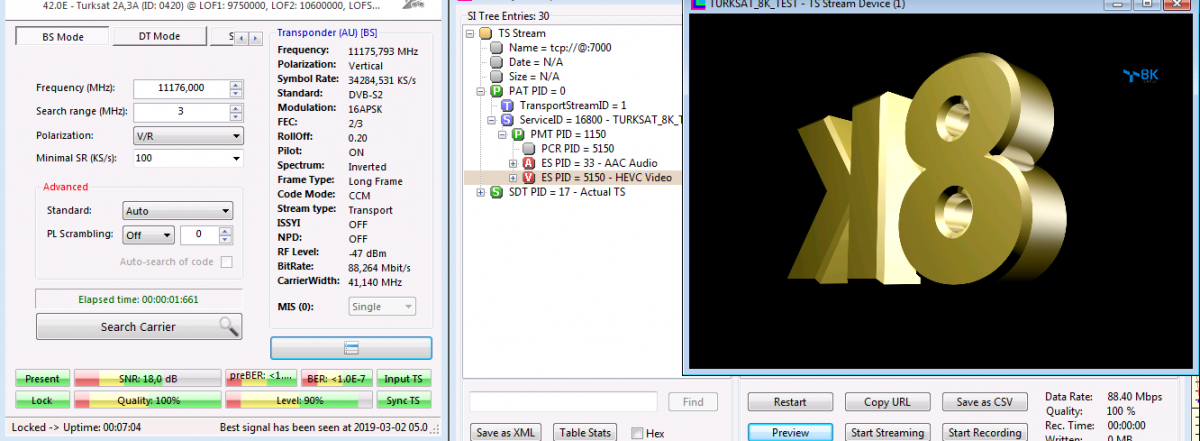Click the gray icon beside PCR PID = 5150
The image size is (1200, 441).
(529, 148)
